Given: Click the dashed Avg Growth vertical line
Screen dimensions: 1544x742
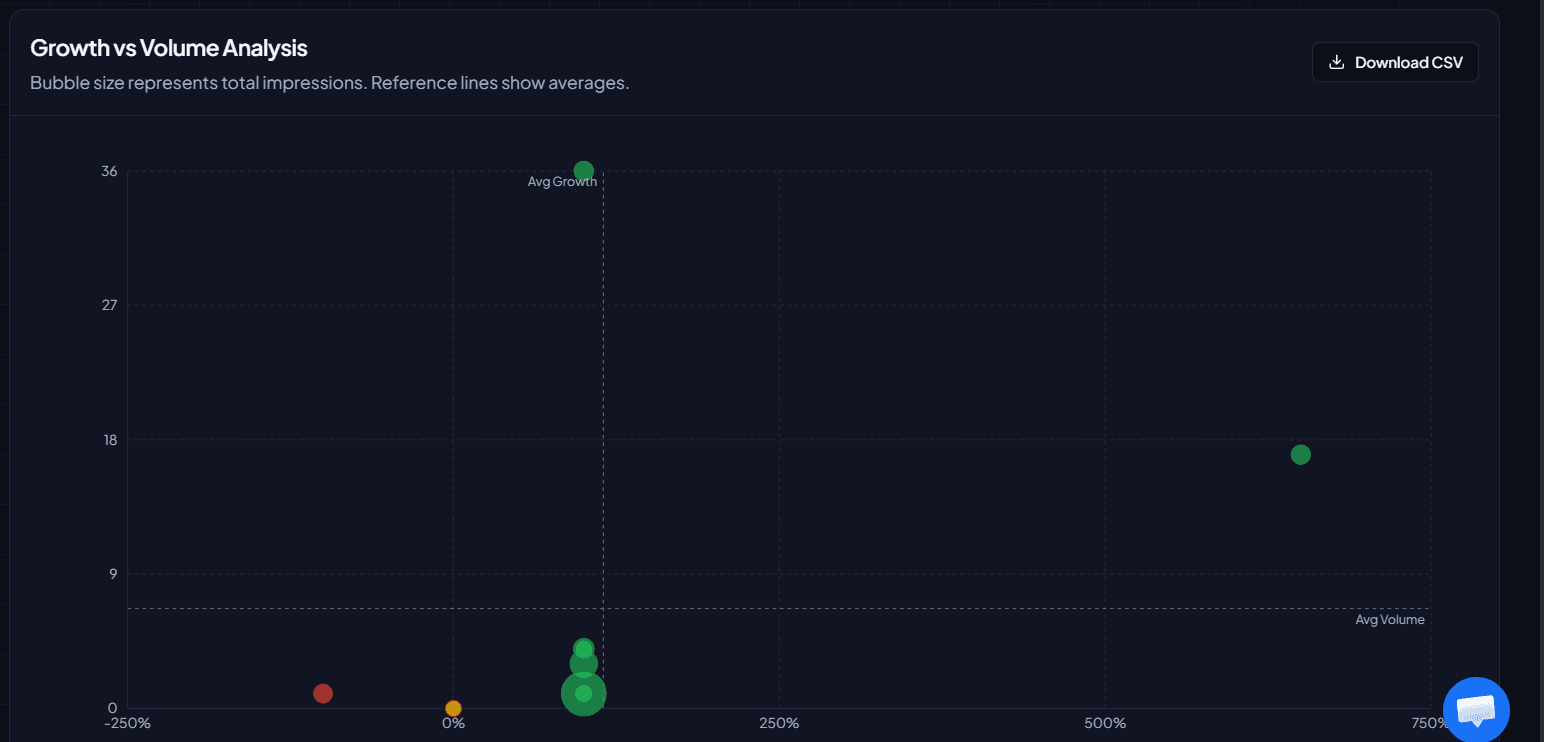Looking at the screenshot, I should [603, 400].
